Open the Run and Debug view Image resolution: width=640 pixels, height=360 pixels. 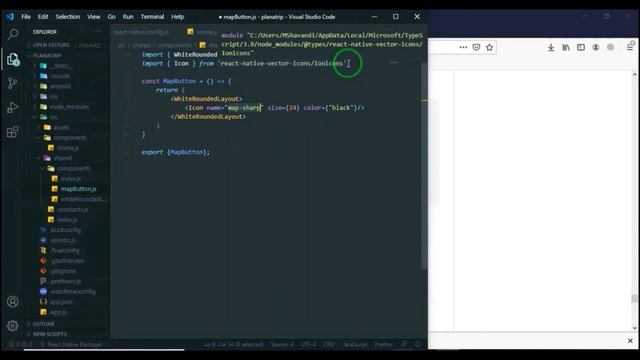point(13,107)
